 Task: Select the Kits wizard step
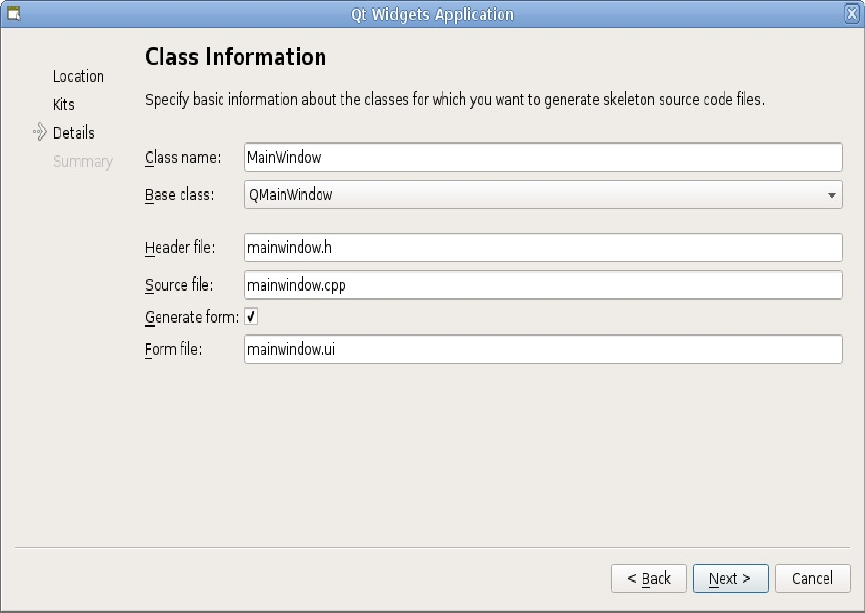[64, 104]
